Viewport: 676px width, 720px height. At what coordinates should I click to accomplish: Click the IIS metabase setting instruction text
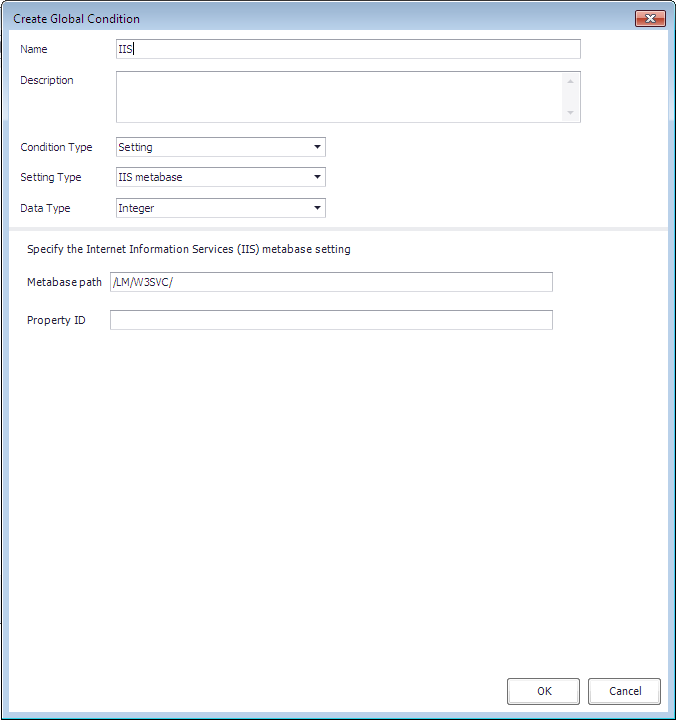click(188, 249)
